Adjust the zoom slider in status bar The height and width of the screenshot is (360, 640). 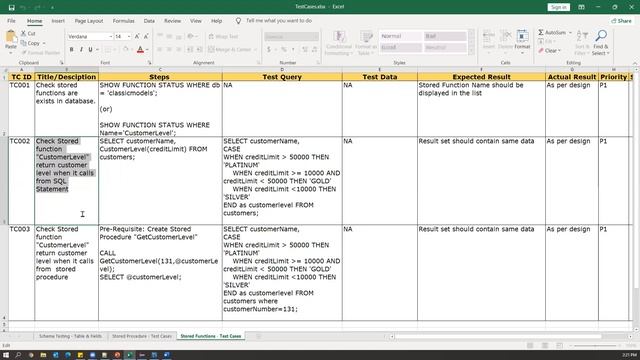[x=595, y=346]
